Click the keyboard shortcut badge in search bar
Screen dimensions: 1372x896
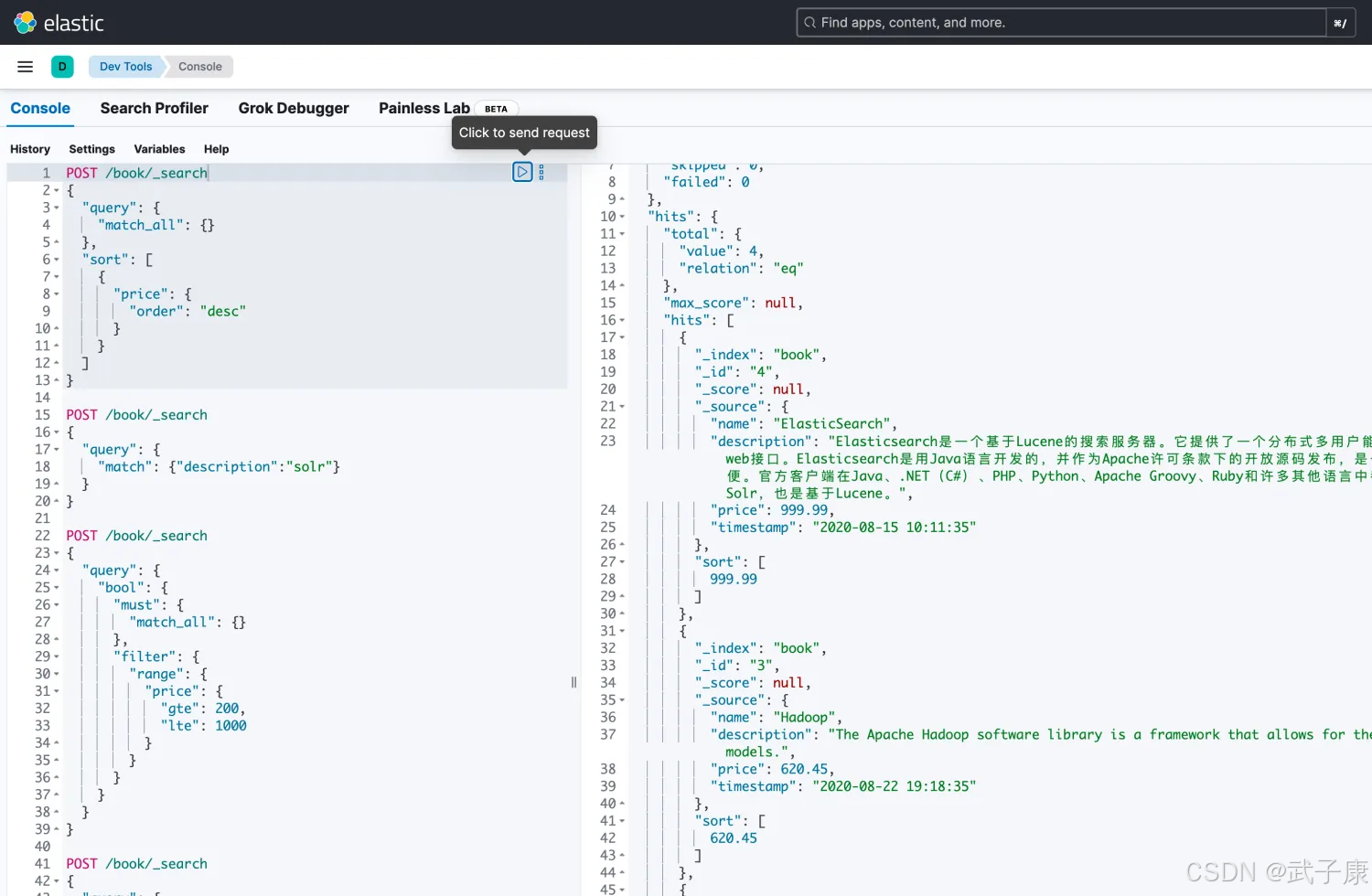[1340, 23]
